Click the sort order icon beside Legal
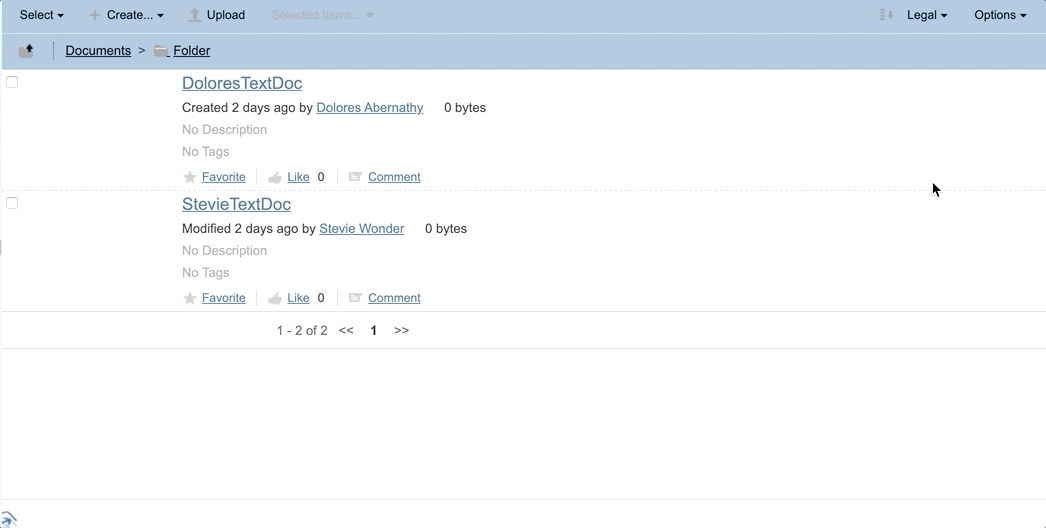The image size is (1046, 528). (x=886, y=15)
